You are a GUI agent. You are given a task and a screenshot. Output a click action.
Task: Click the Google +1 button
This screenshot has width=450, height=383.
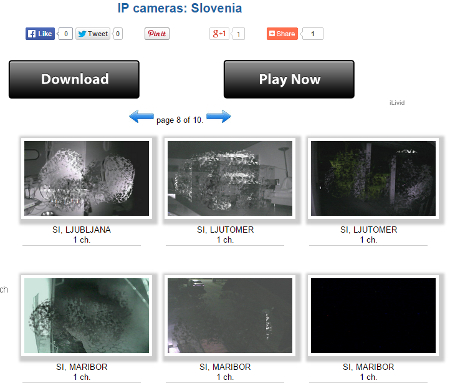pos(219,34)
